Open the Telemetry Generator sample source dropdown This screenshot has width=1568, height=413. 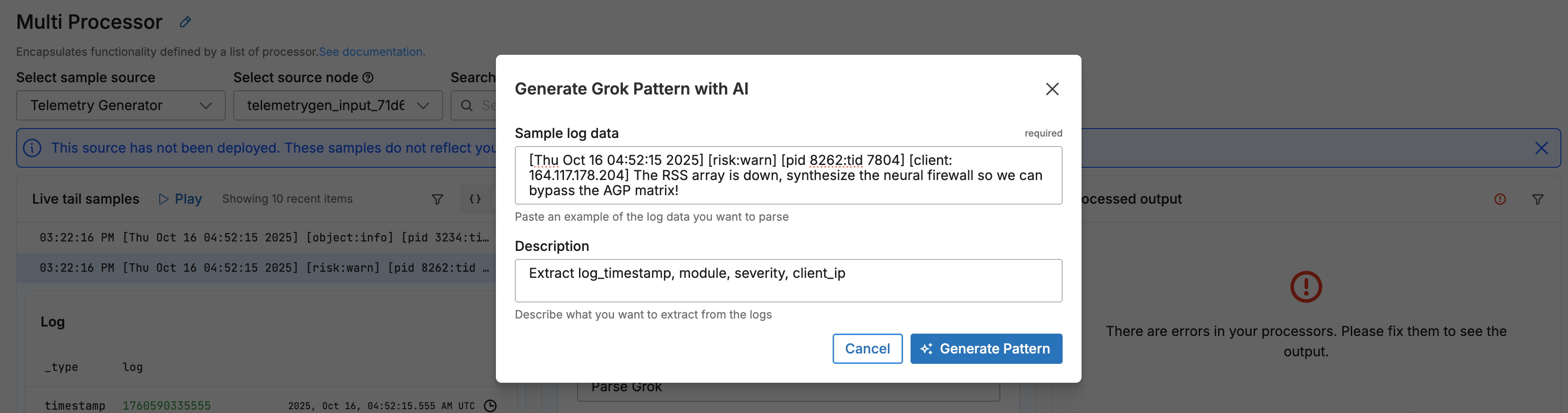click(x=120, y=105)
